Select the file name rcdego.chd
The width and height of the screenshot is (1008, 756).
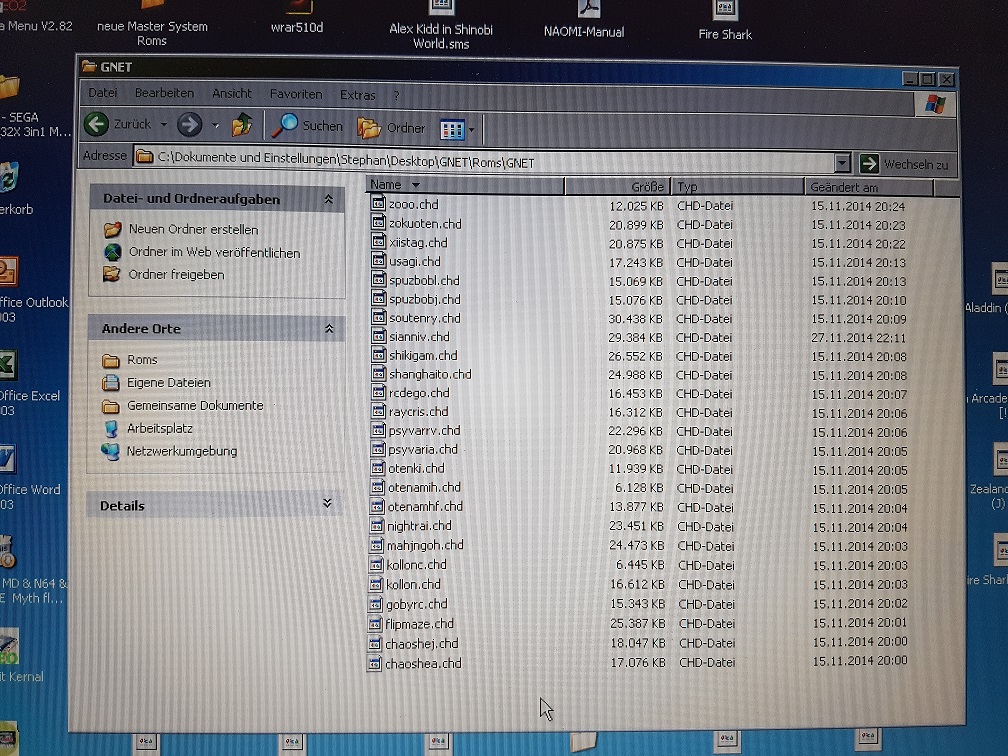[418, 393]
